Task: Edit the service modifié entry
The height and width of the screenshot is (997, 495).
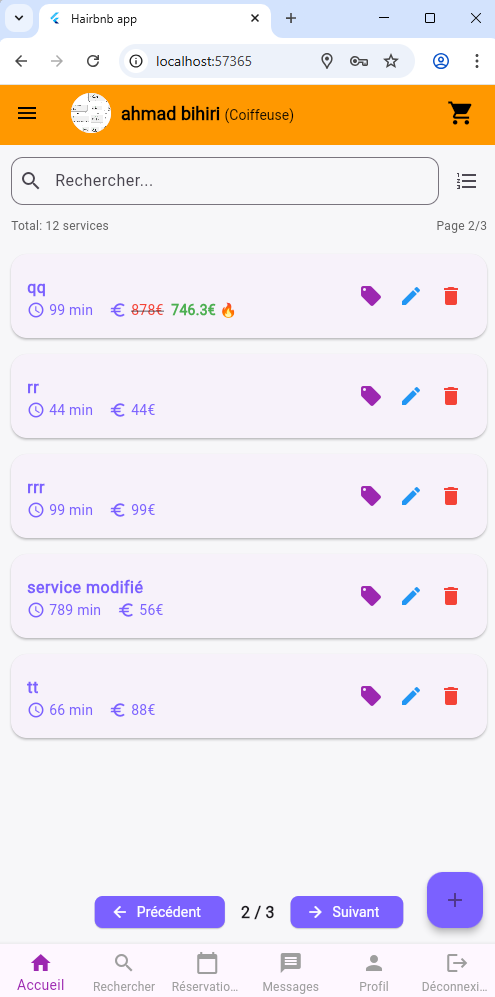Action: pyautogui.click(x=411, y=596)
